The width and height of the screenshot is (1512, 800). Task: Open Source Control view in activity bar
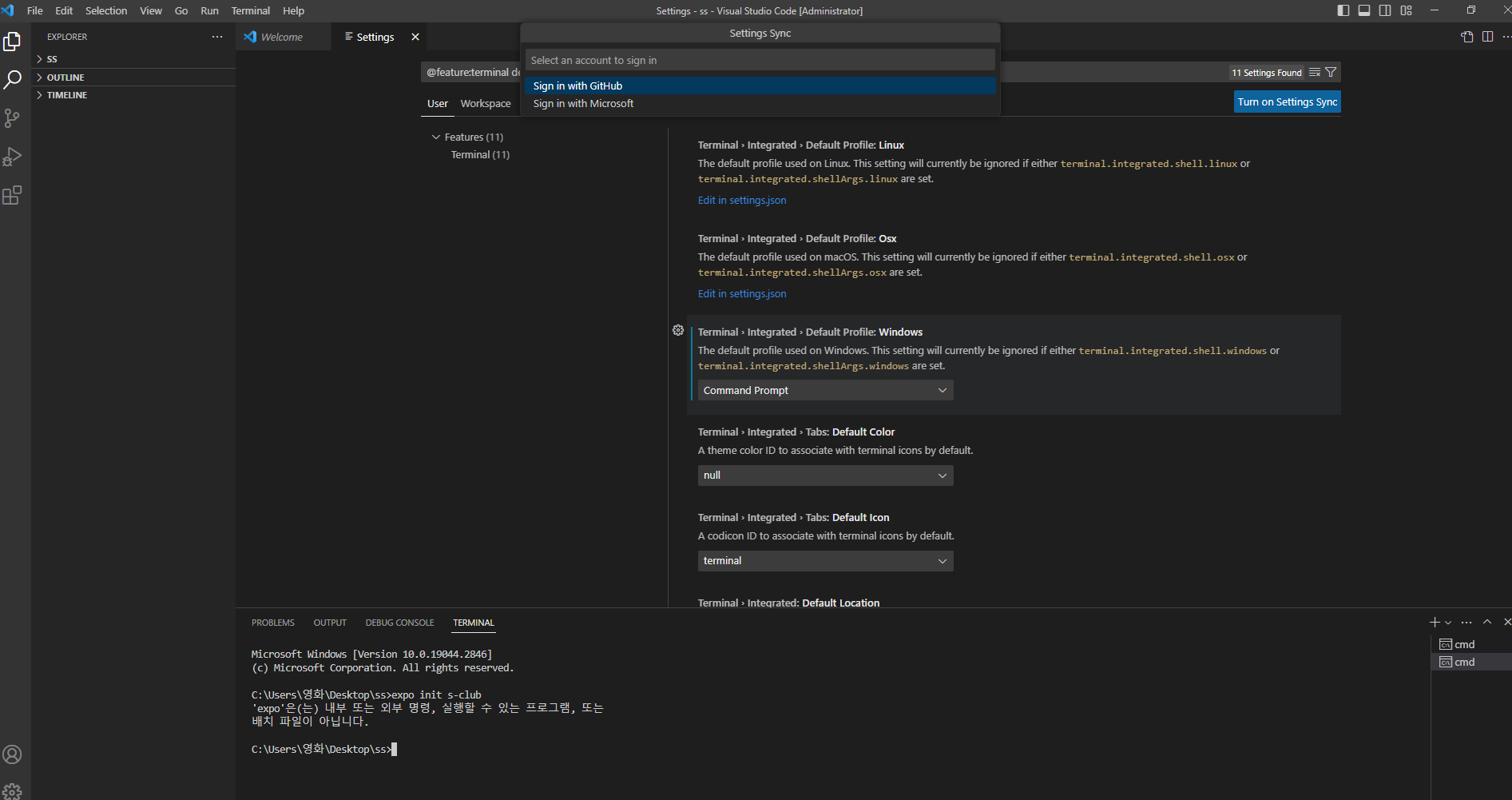pos(12,118)
